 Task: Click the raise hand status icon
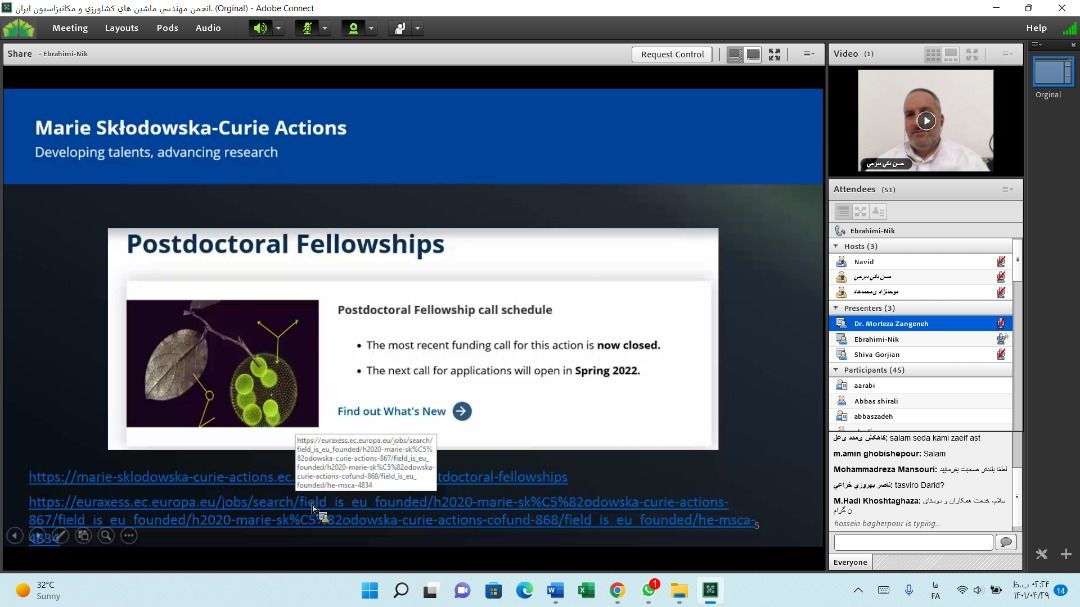click(400, 28)
